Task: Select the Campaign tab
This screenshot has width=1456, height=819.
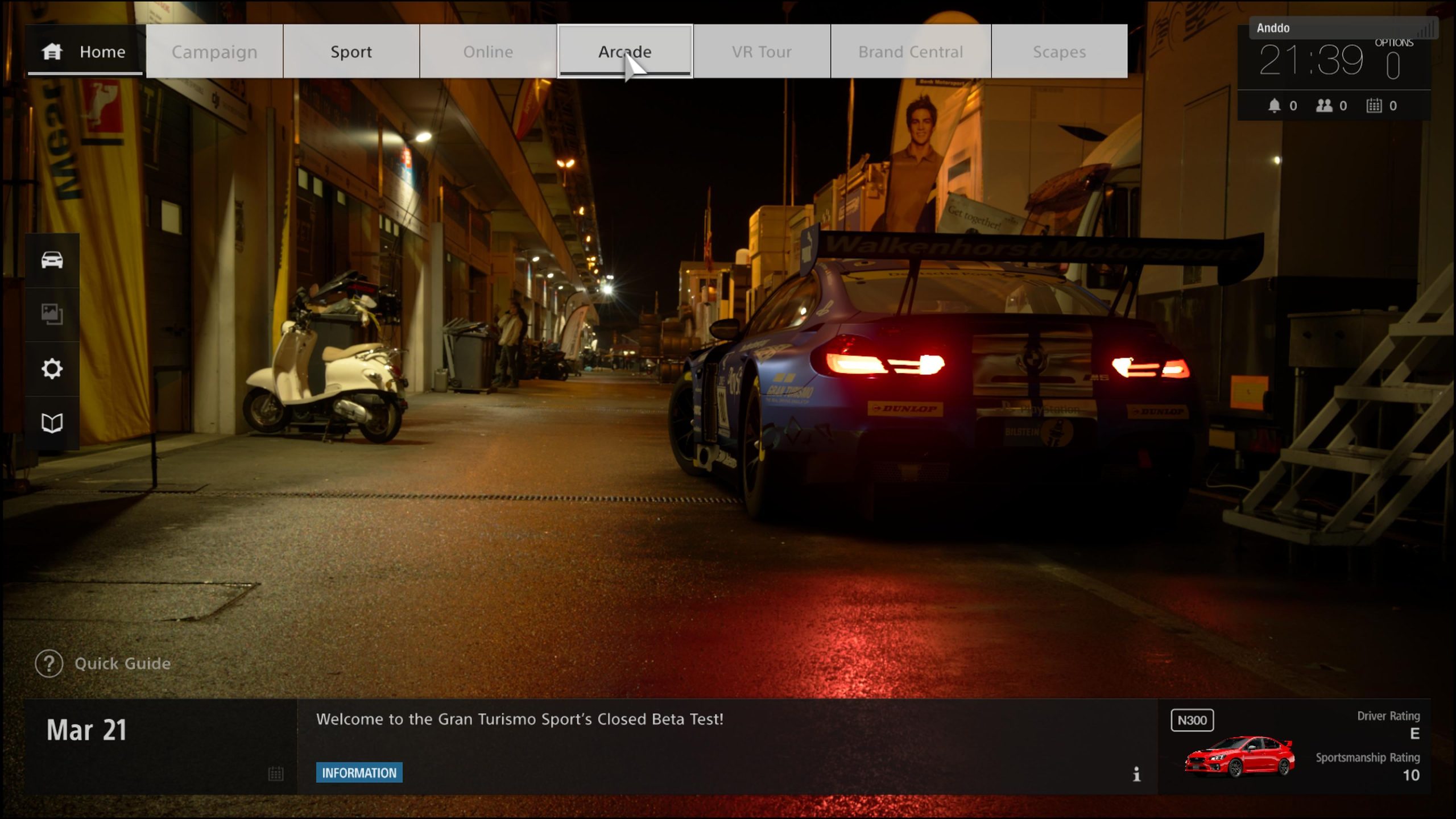Action: pyautogui.click(x=214, y=51)
